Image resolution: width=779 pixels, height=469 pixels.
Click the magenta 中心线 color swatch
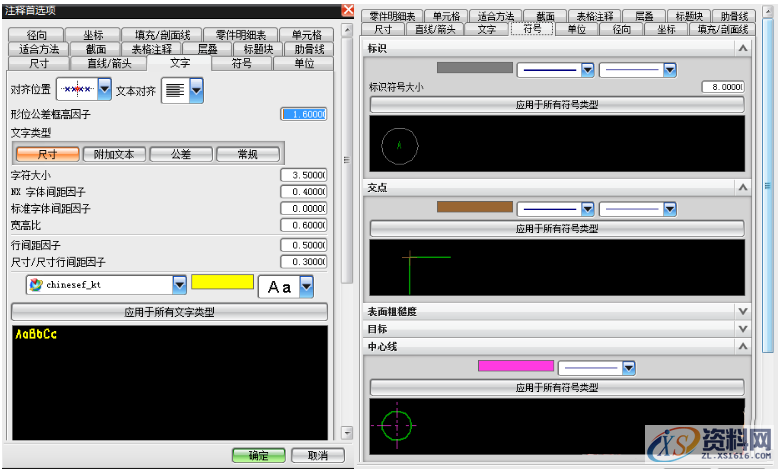click(x=515, y=366)
